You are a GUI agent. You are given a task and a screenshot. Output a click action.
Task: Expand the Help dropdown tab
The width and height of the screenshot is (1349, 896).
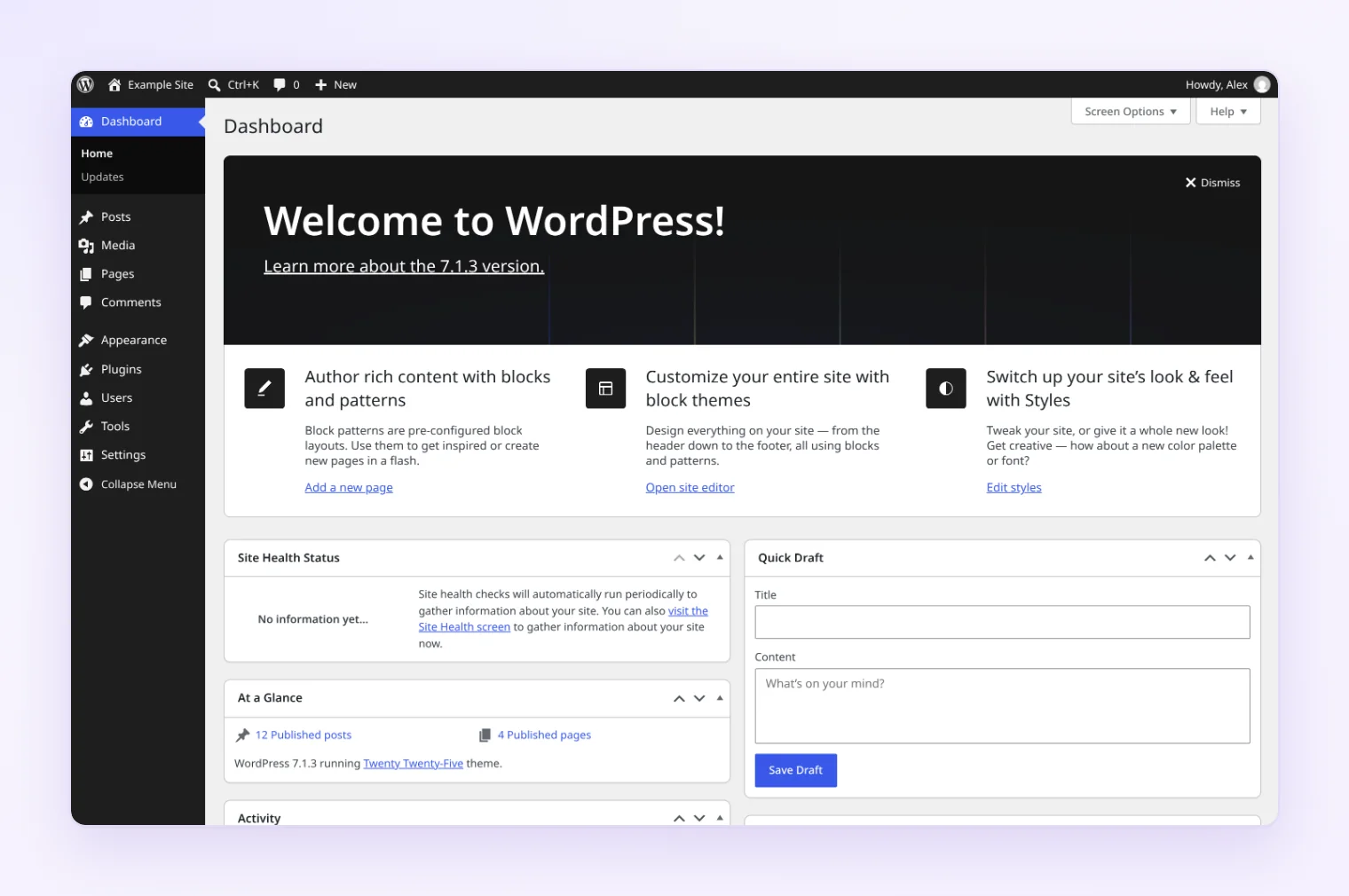pyautogui.click(x=1228, y=112)
